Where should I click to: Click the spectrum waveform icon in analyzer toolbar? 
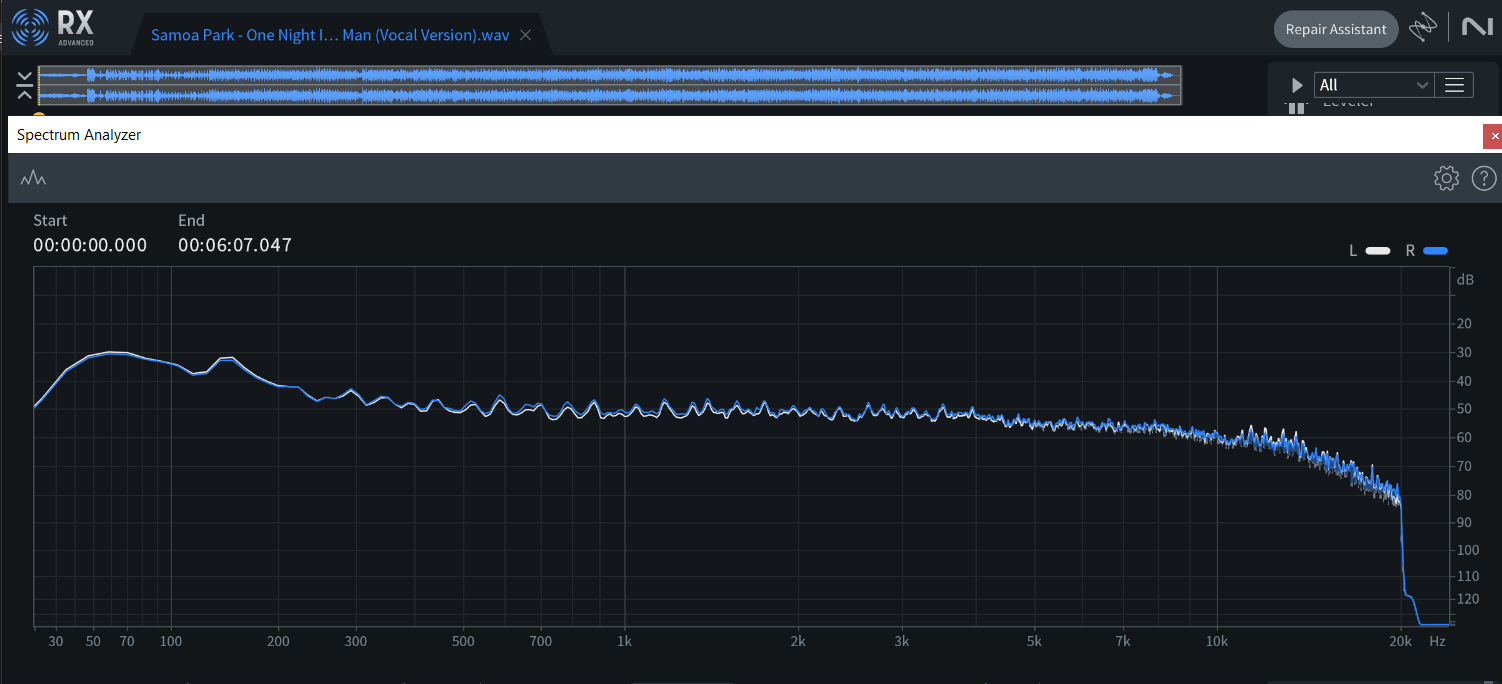coord(34,179)
